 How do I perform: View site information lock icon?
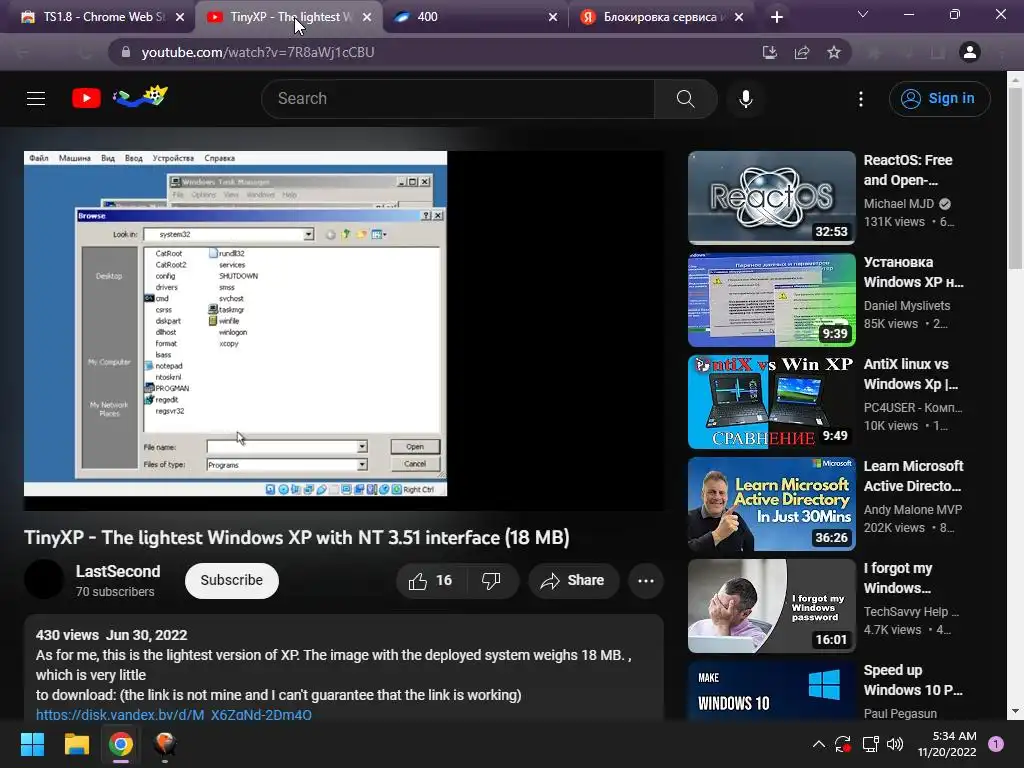[126, 52]
